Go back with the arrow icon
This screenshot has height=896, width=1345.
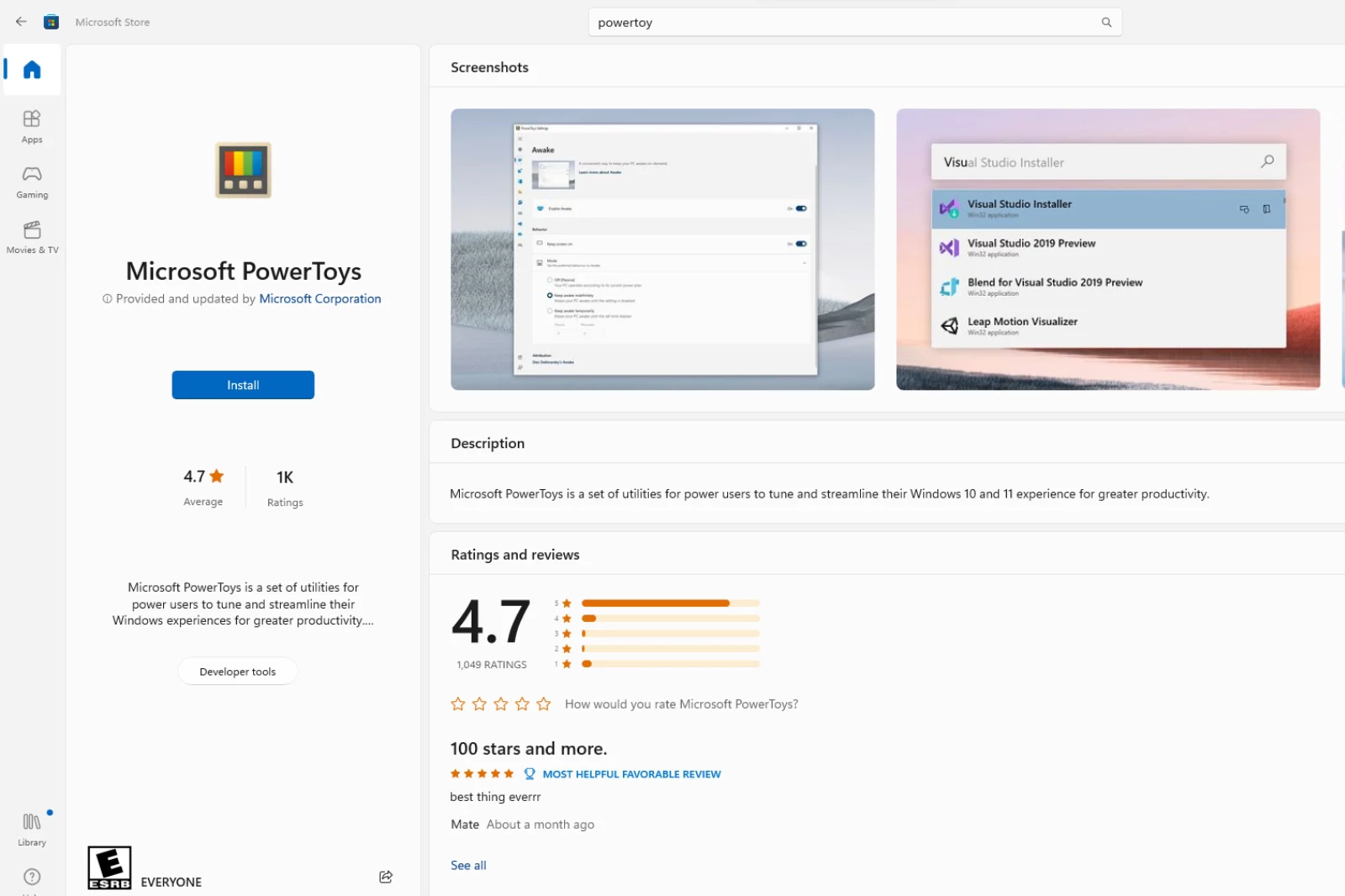click(21, 22)
